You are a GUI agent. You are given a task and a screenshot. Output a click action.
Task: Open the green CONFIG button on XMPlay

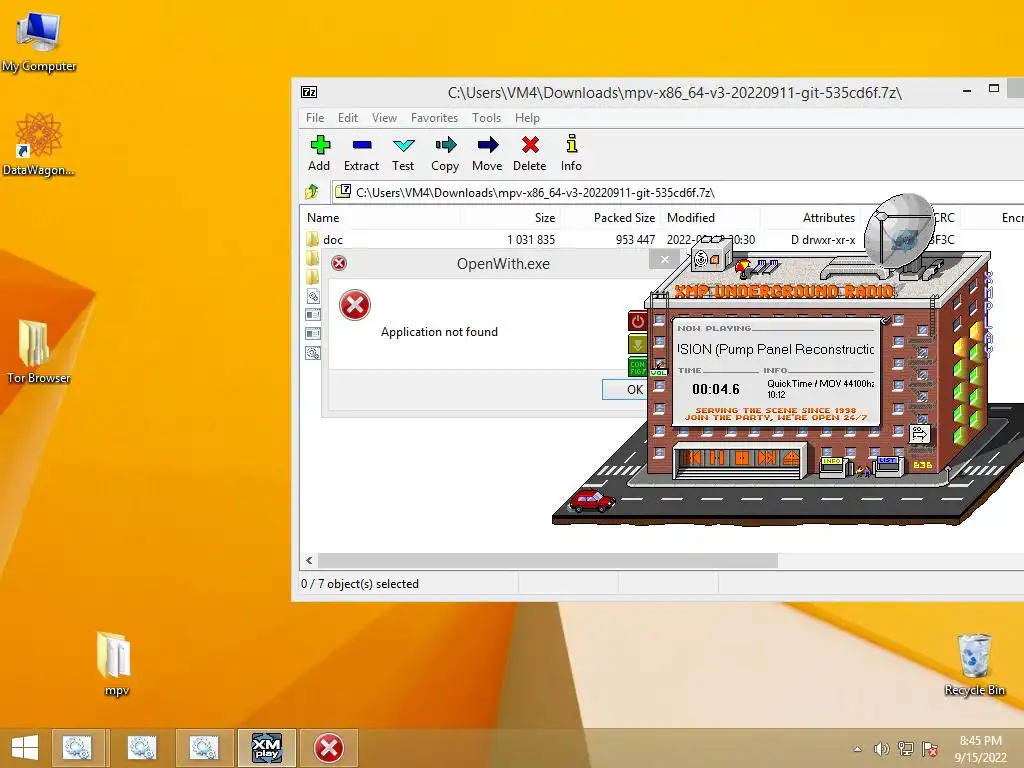point(637,366)
